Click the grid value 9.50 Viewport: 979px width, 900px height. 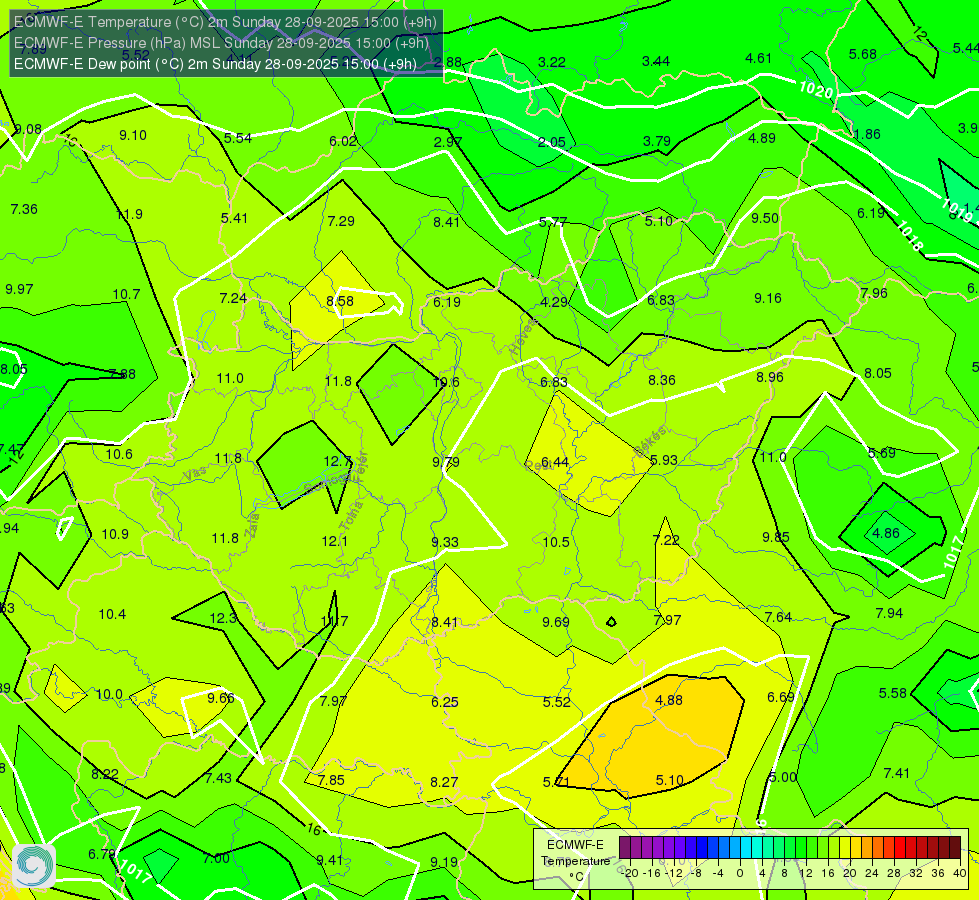click(765, 218)
